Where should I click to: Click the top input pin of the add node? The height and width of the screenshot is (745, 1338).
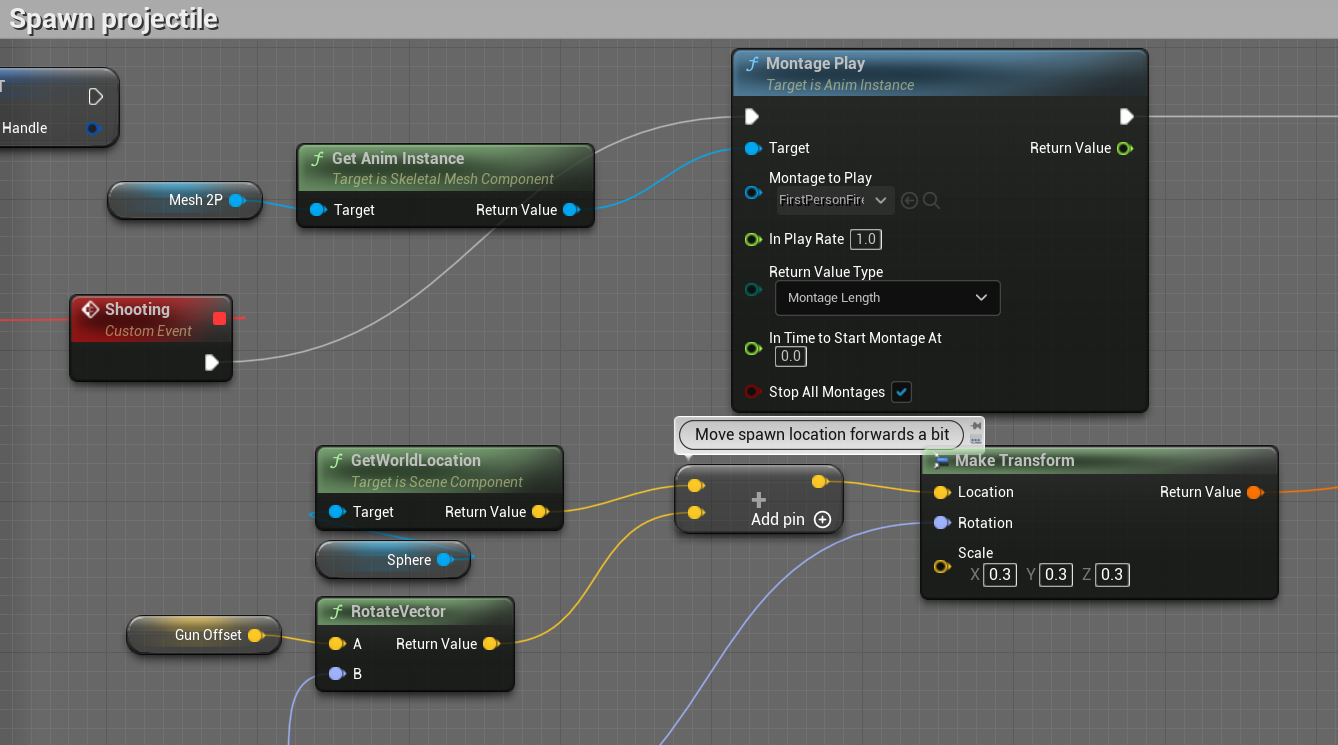[695, 485]
